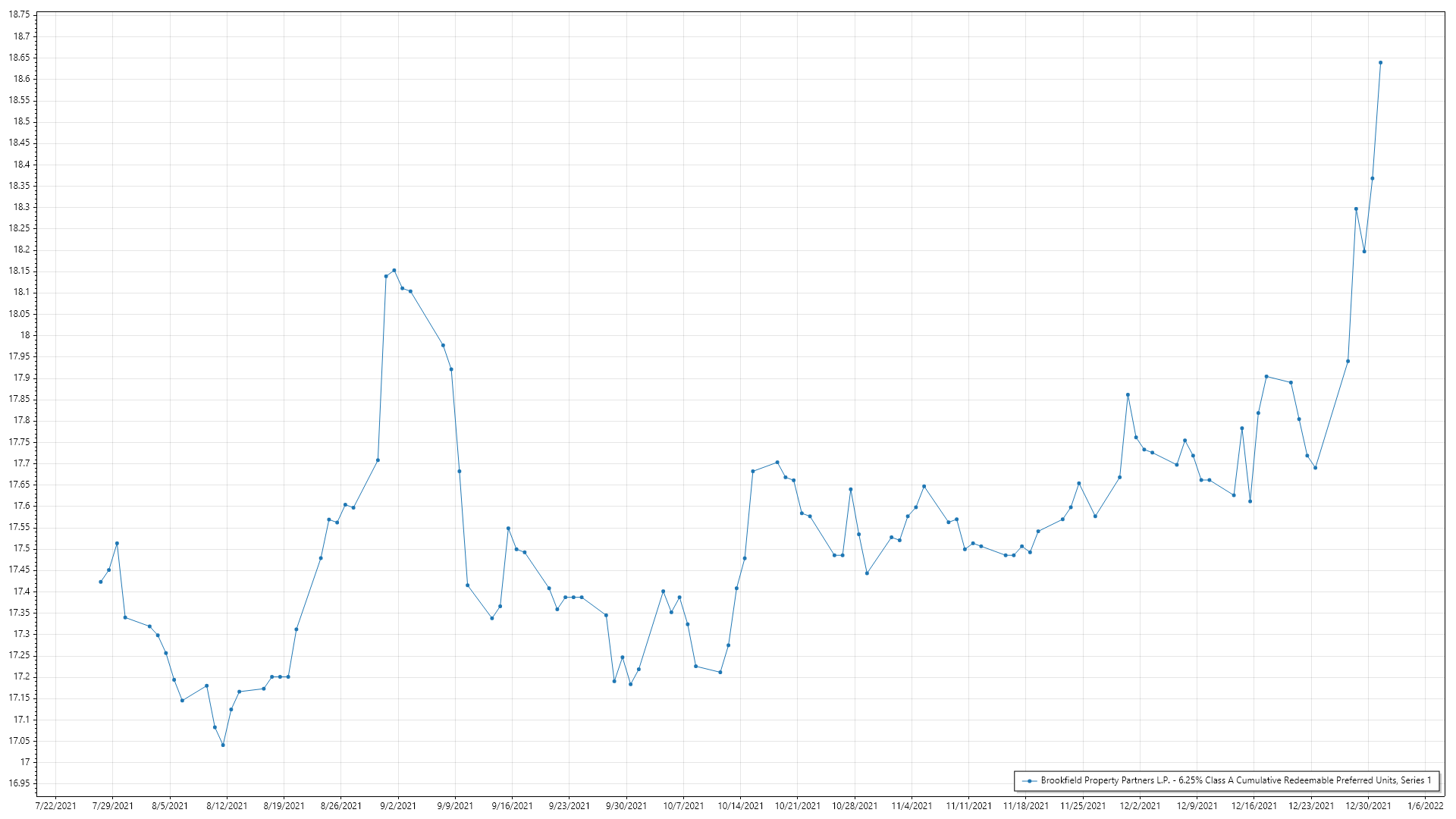Click the 1/6/2022 x-axis date label

[x=1425, y=806]
